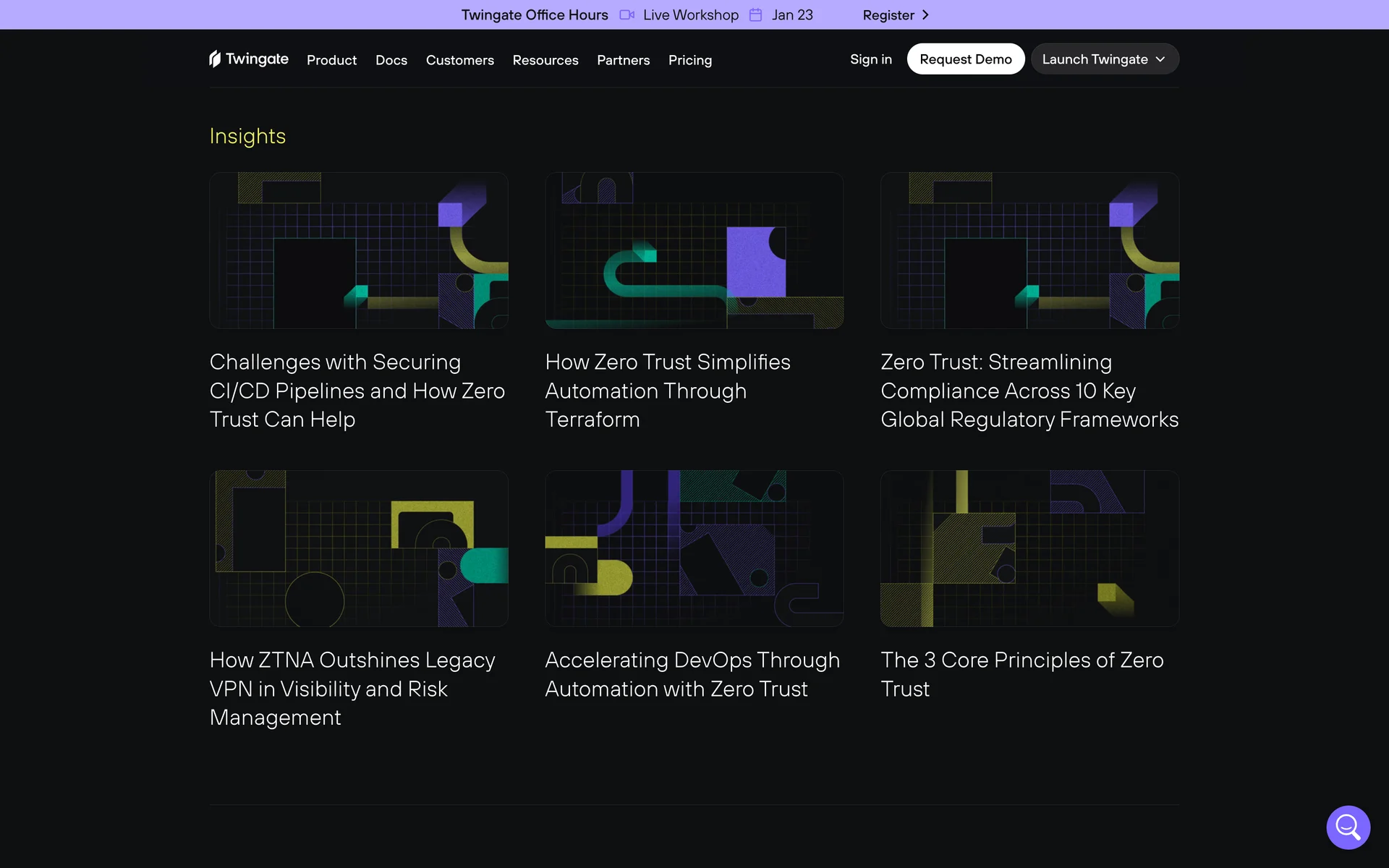Click the Register arrow chevron

click(x=925, y=15)
